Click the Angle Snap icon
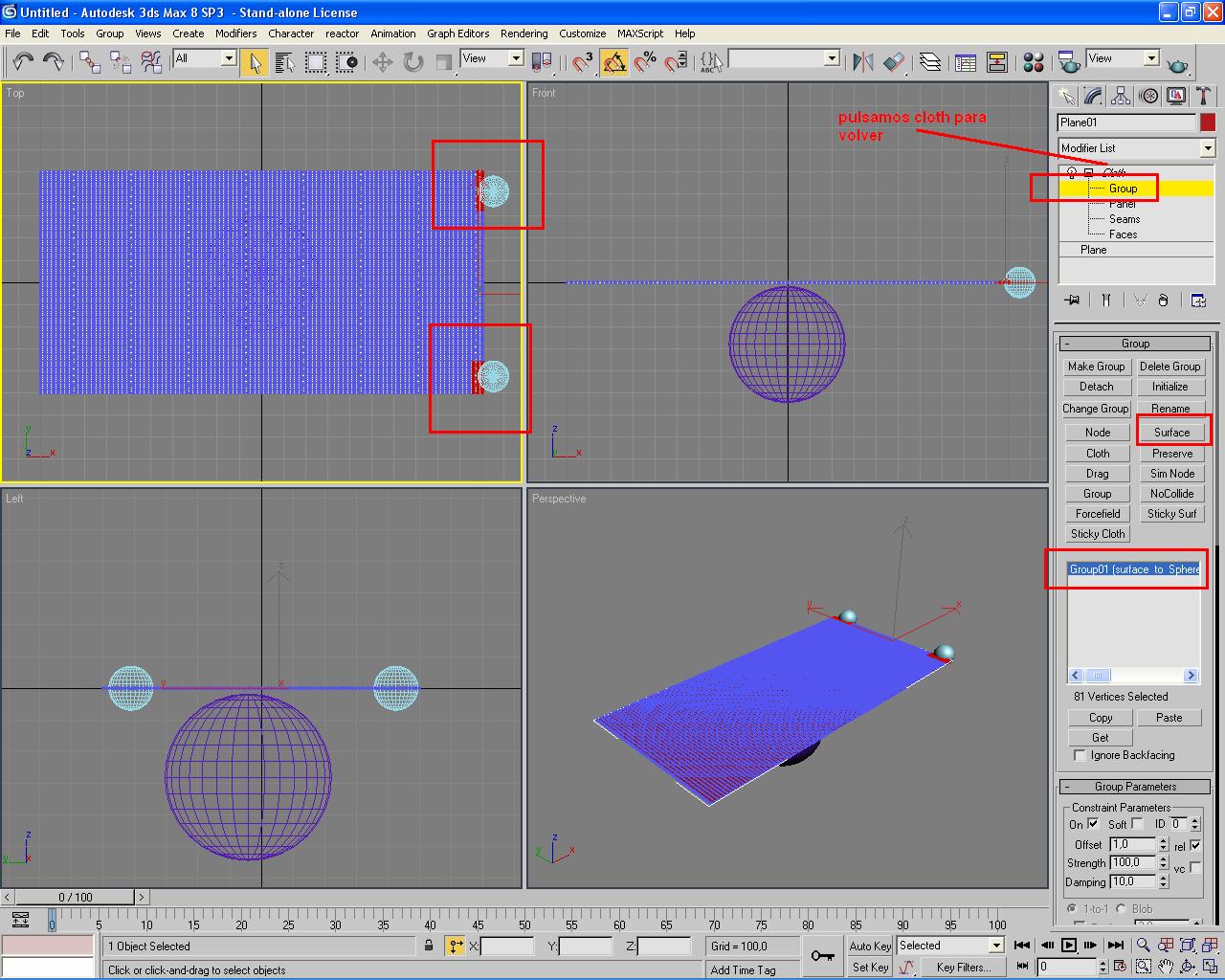The width and height of the screenshot is (1225, 980). coord(614,62)
